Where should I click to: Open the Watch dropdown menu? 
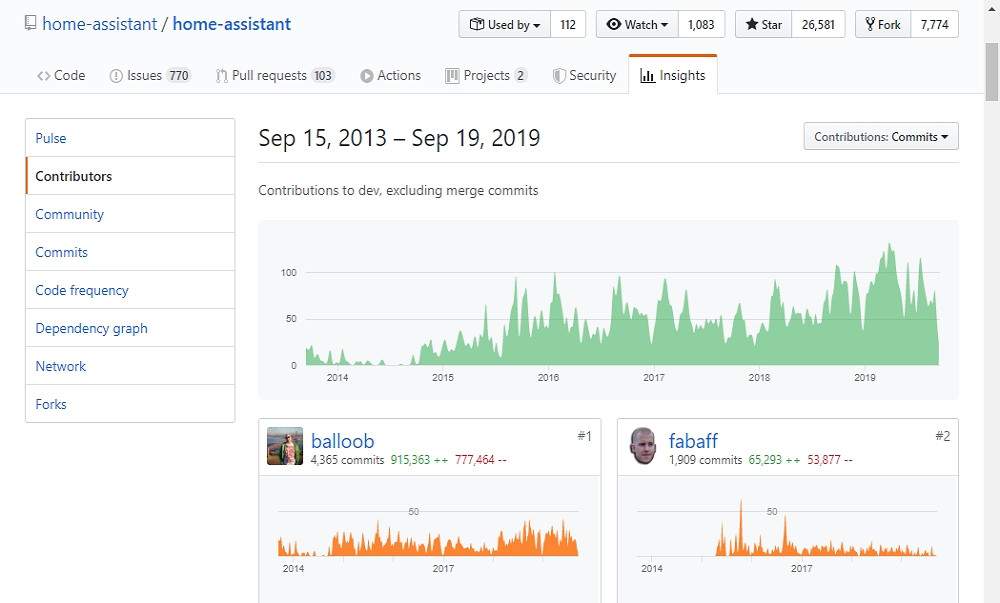point(637,24)
